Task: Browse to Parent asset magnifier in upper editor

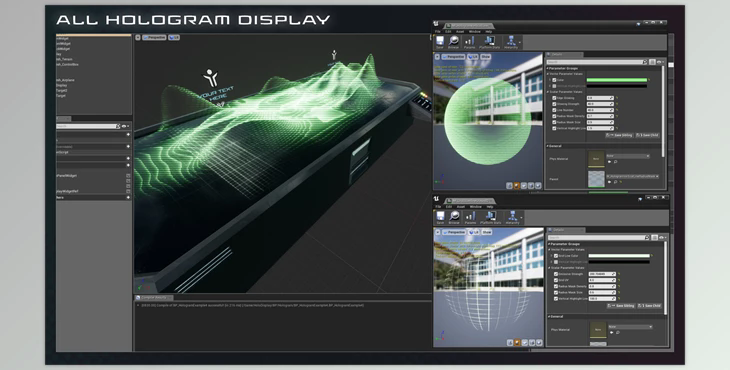Action: 615,182
